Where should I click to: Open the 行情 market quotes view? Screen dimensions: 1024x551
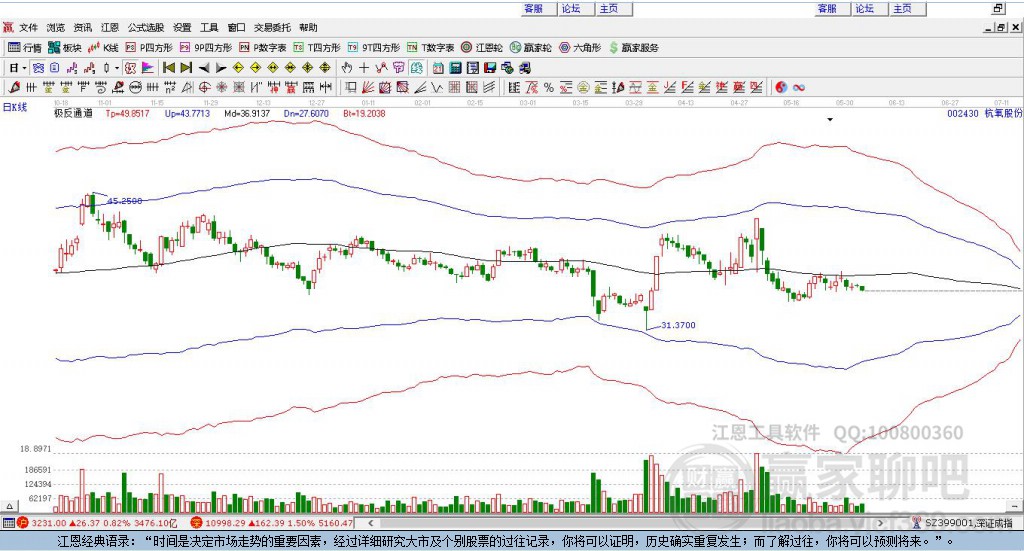[x=25, y=48]
